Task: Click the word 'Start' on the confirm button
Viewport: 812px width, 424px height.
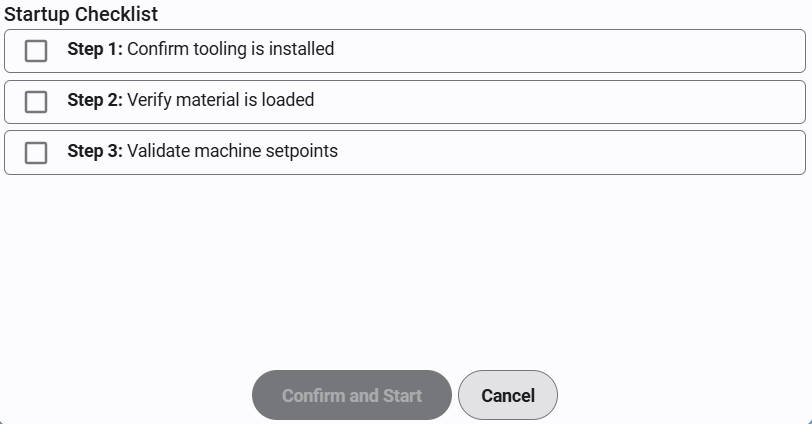Action: [402, 395]
